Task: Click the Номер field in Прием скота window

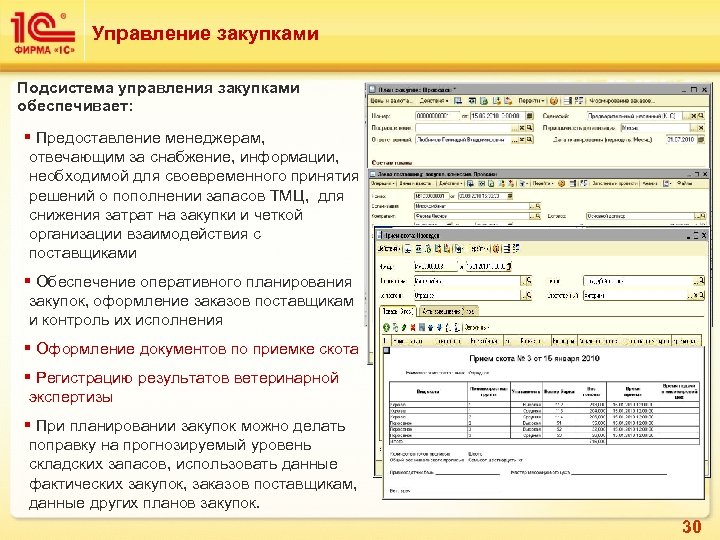Action: (x=436, y=266)
